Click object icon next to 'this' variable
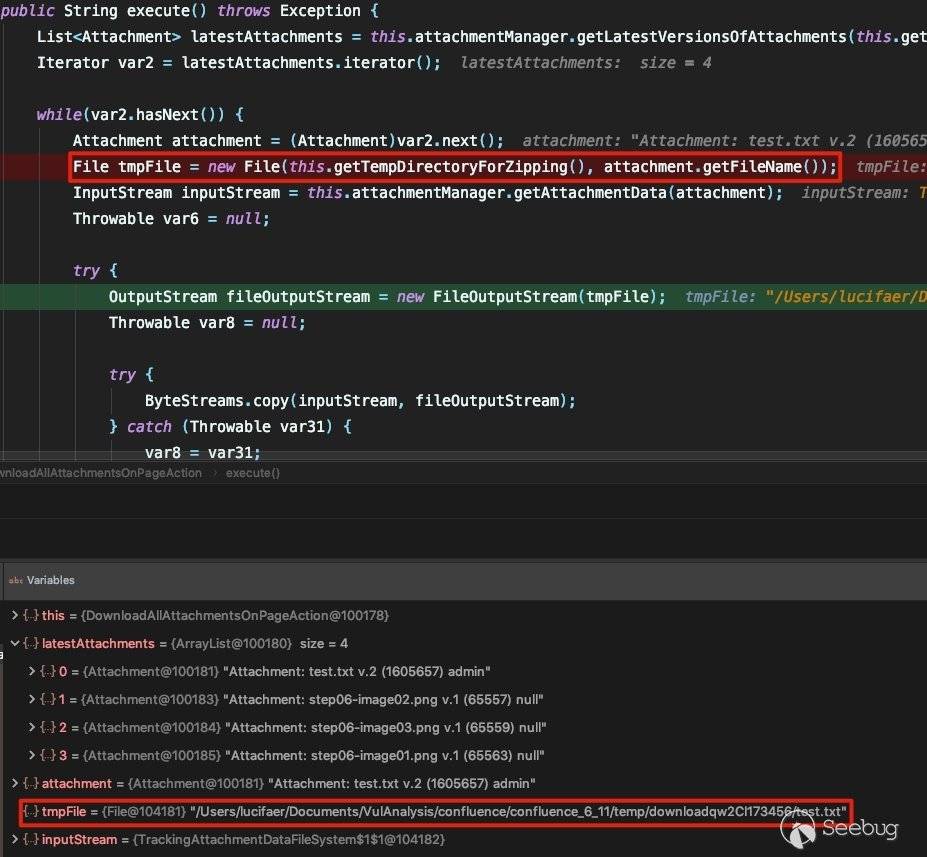Viewport: 927px width, 857px height. 31,615
